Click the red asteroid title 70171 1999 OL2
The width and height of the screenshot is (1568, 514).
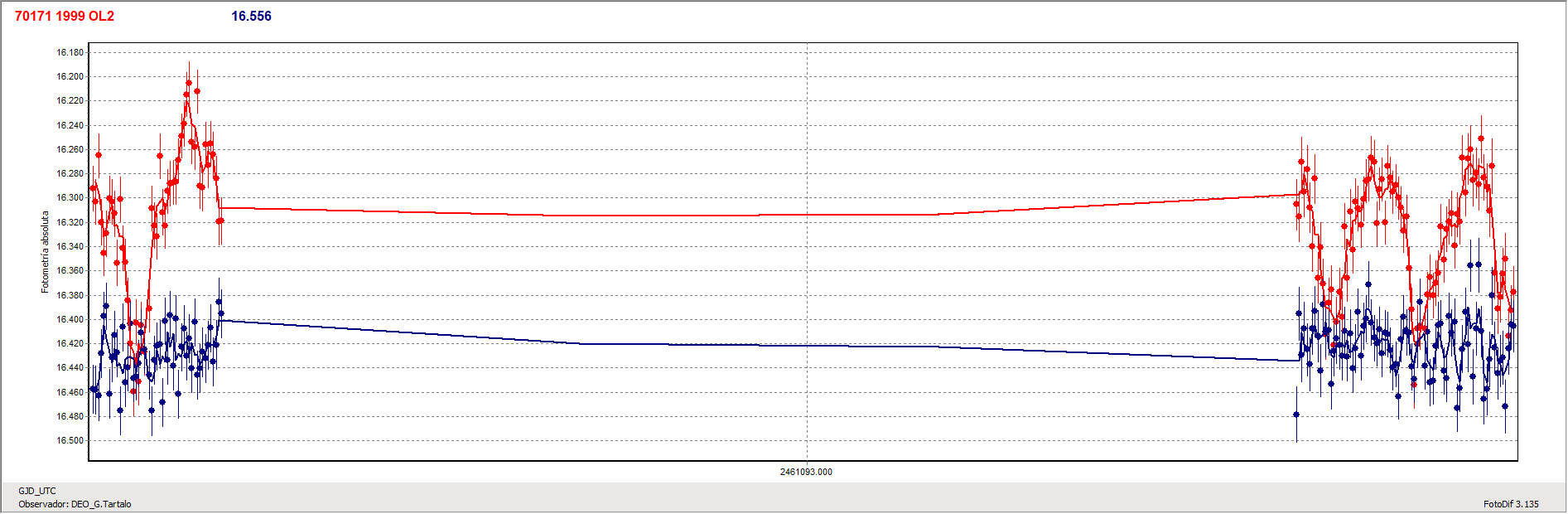65,17
